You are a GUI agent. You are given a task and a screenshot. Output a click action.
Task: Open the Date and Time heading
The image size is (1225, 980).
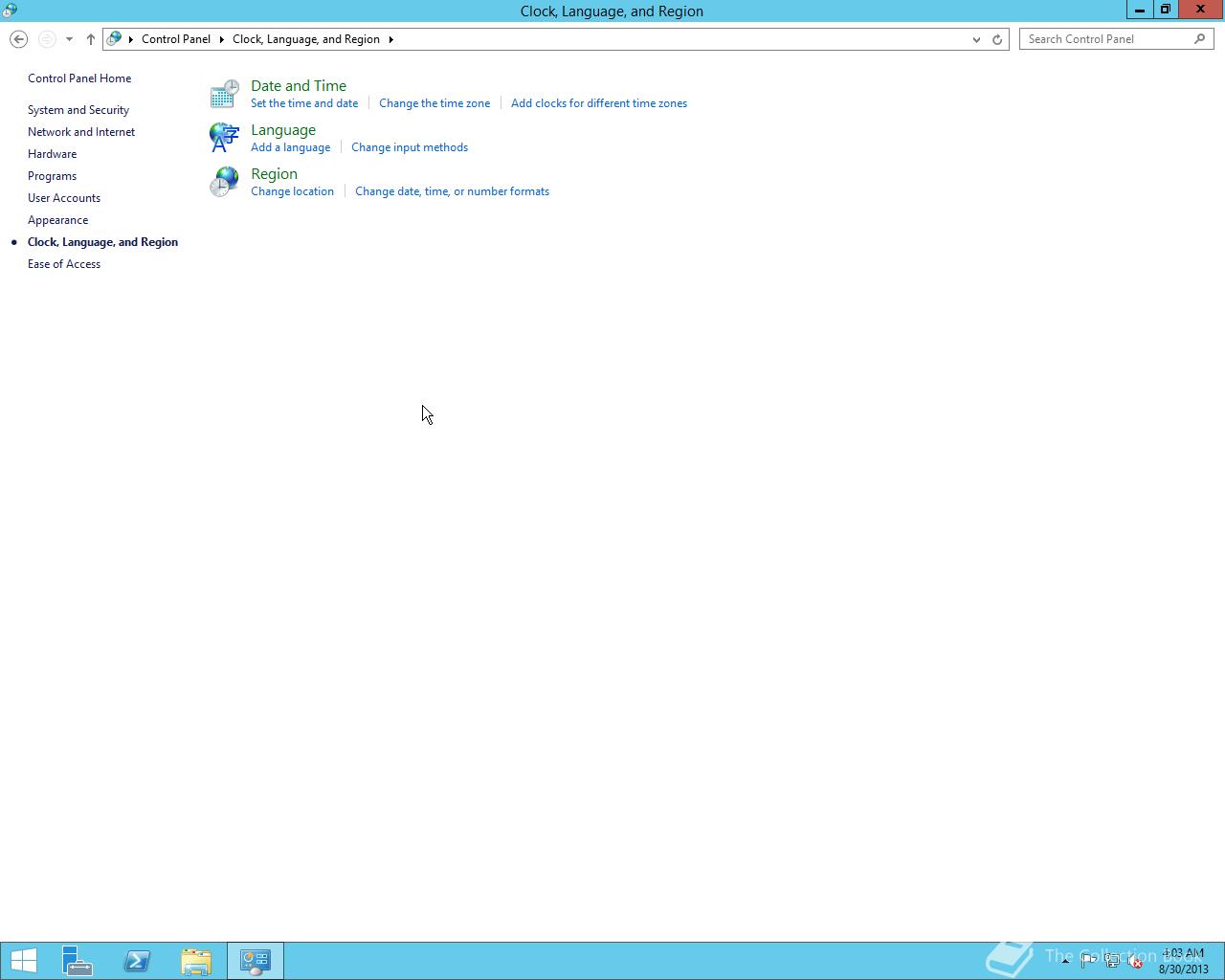(x=299, y=86)
